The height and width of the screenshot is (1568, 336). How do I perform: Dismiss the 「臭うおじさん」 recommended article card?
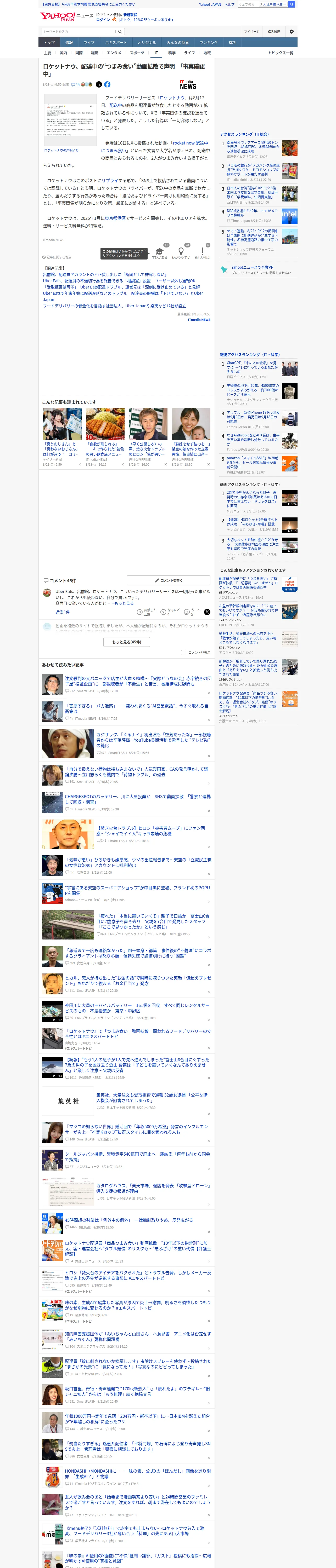(x=79, y=464)
